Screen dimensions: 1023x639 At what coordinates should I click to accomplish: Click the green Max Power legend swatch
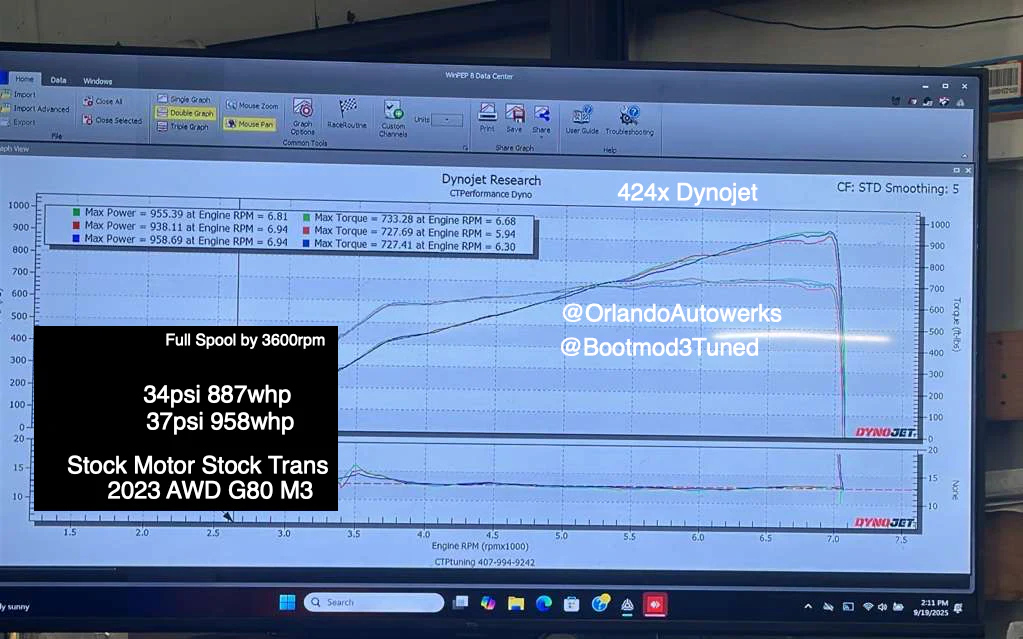76,212
